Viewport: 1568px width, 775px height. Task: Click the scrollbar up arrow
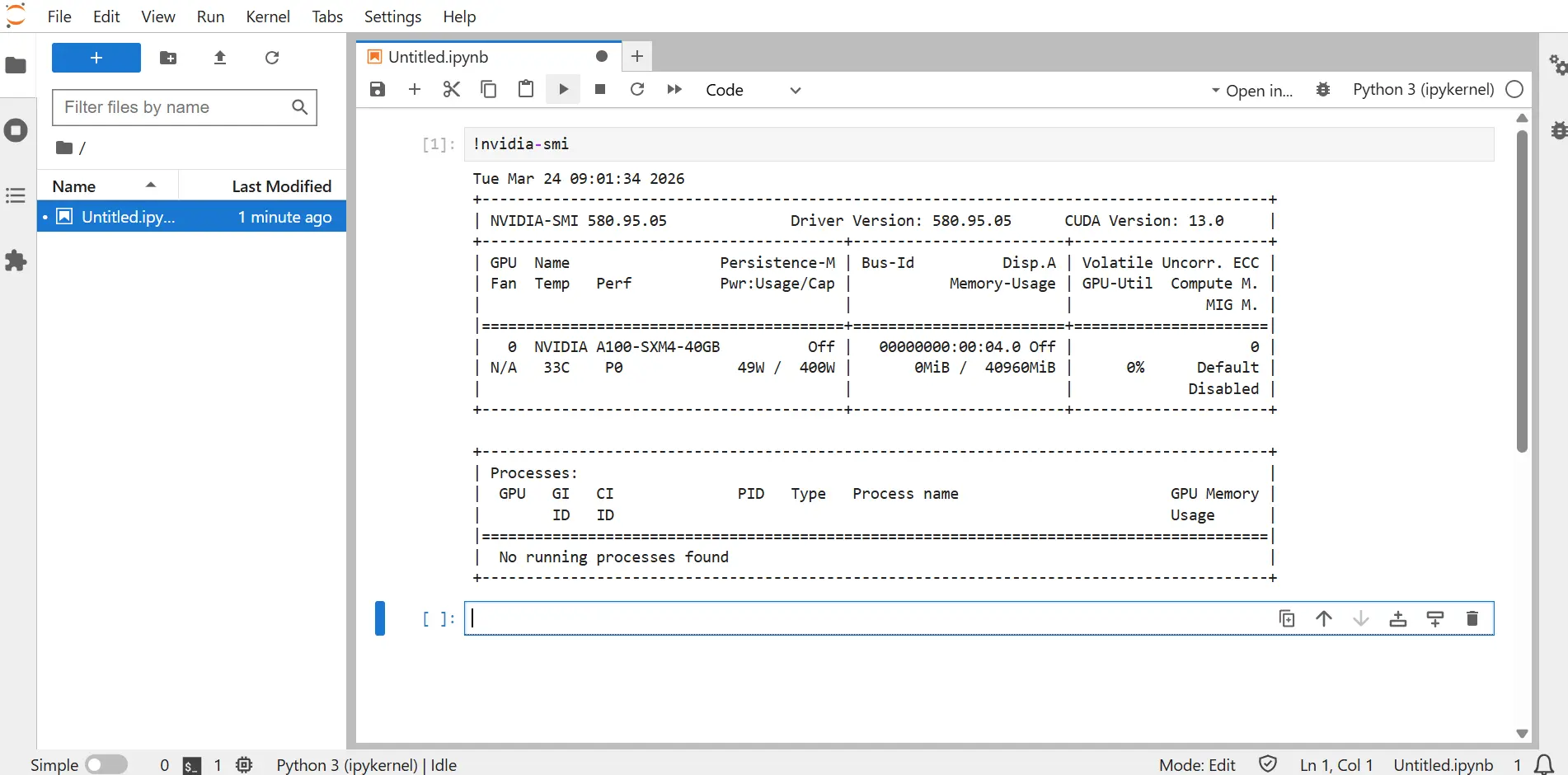[x=1522, y=119]
